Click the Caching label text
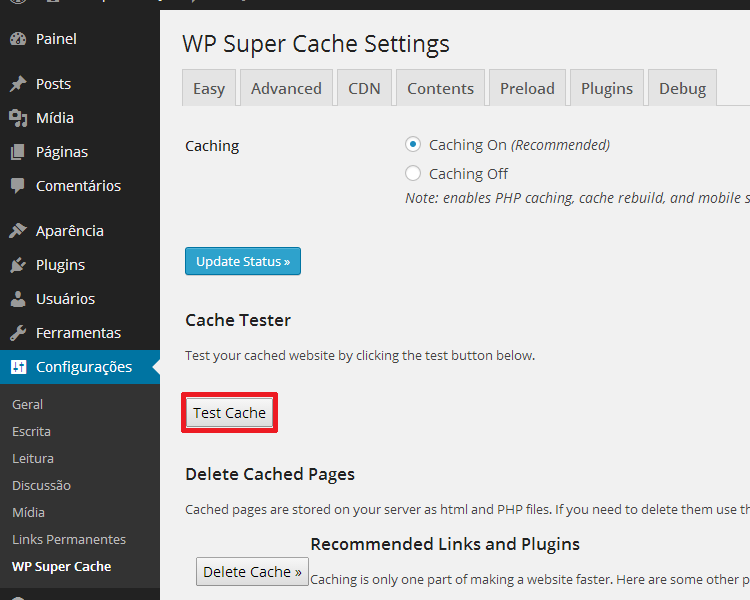750x600 pixels. pyautogui.click(x=212, y=146)
